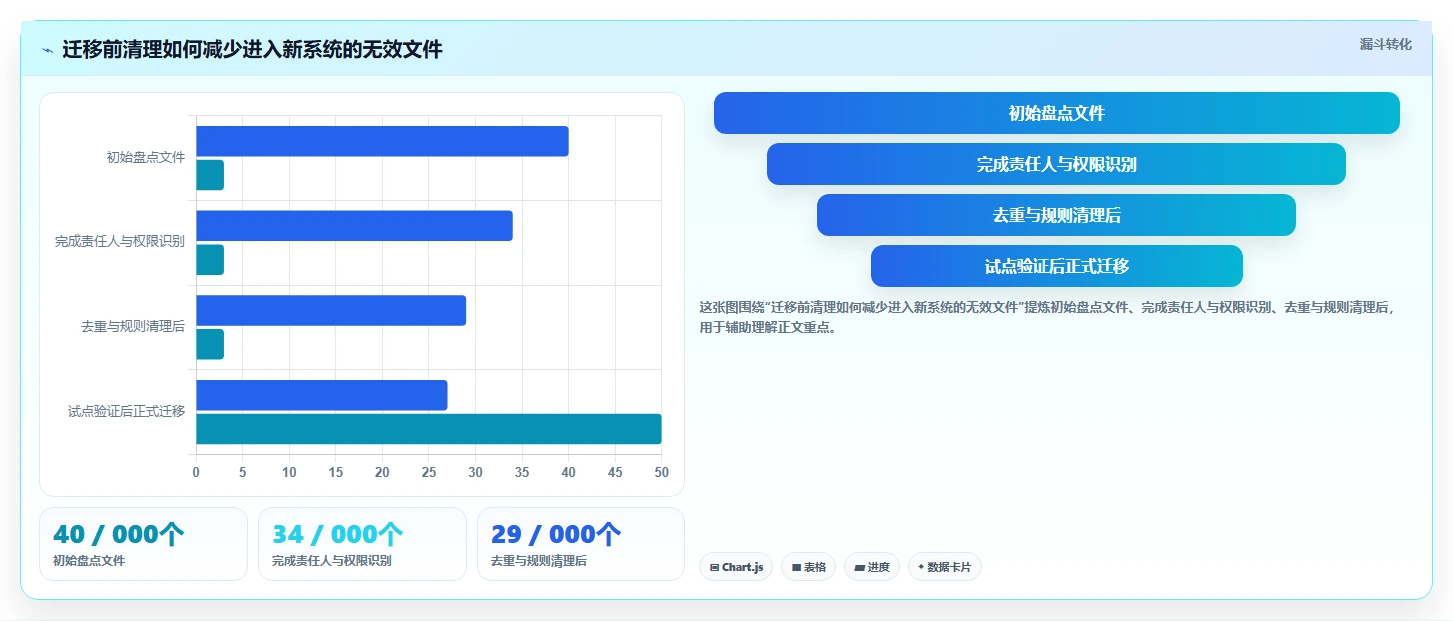Click the short teal bar under 完成责任人与权限识别

pos(210,260)
